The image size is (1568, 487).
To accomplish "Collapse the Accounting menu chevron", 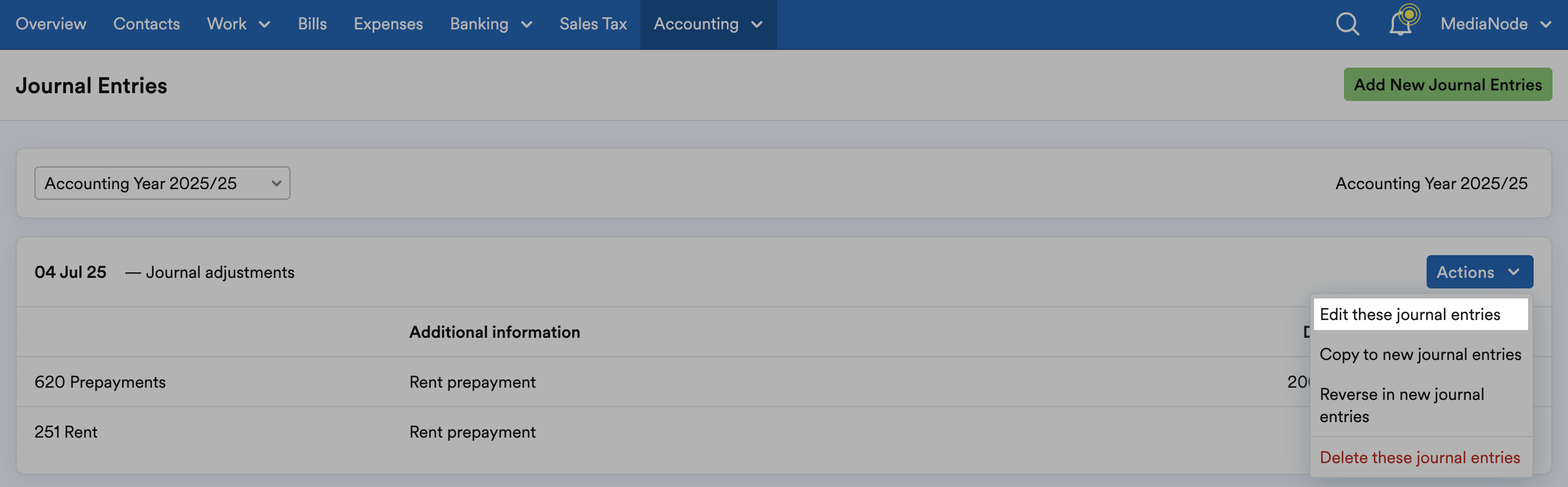I will point(757,26).
